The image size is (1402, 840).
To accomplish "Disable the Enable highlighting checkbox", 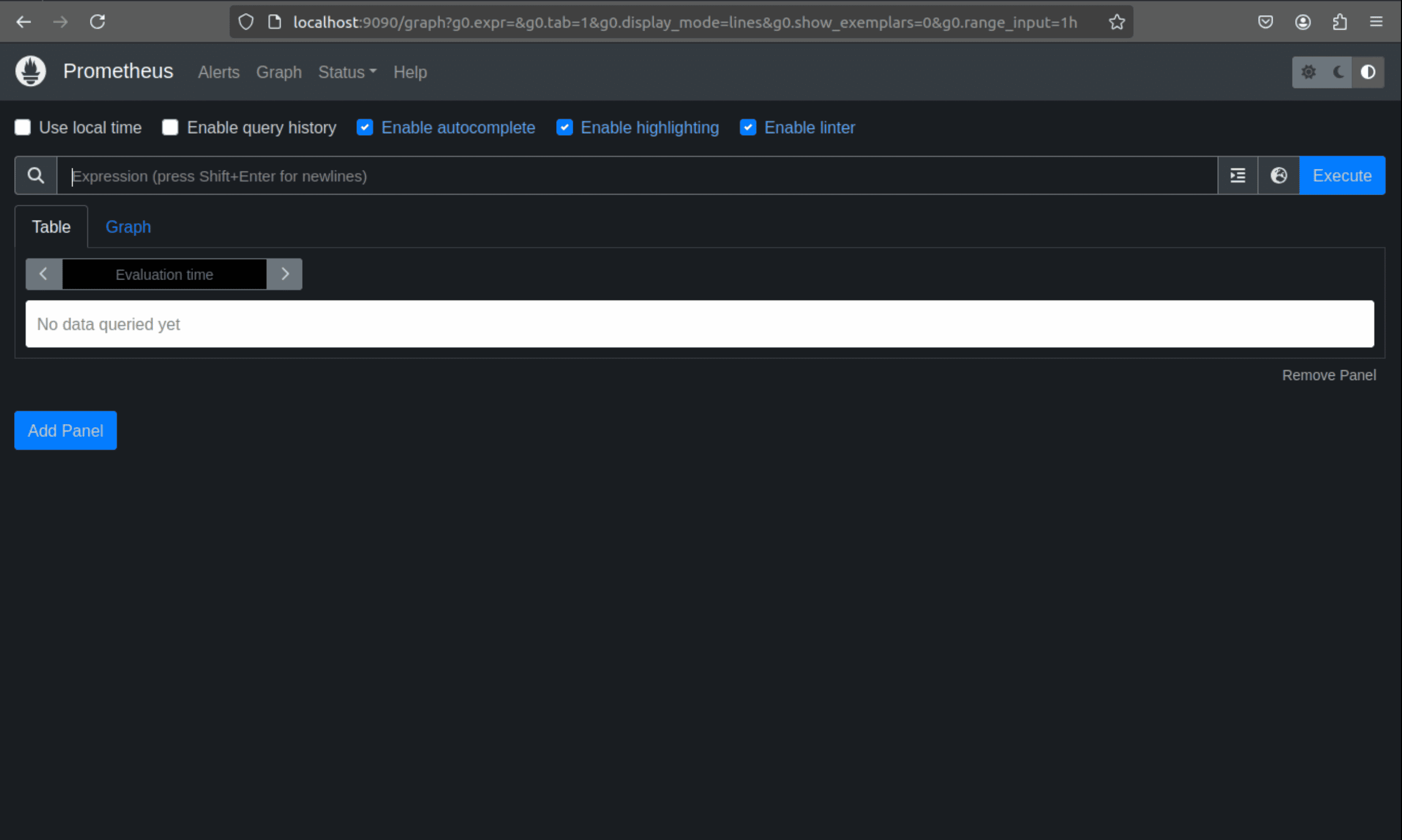I will click(x=564, y=127).
